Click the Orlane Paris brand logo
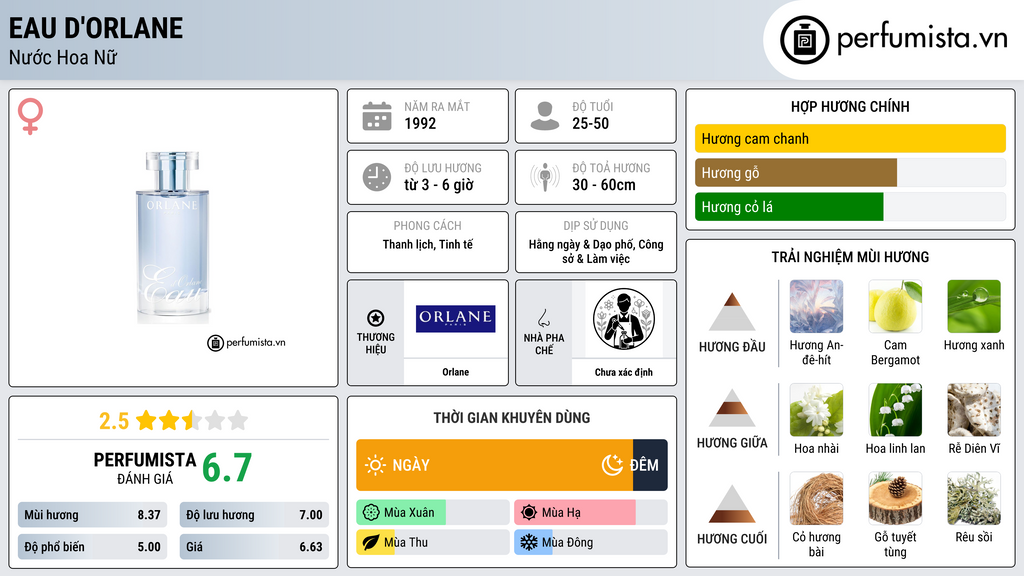This screenshot has height=576, width=1024. (x=455, y=319)
